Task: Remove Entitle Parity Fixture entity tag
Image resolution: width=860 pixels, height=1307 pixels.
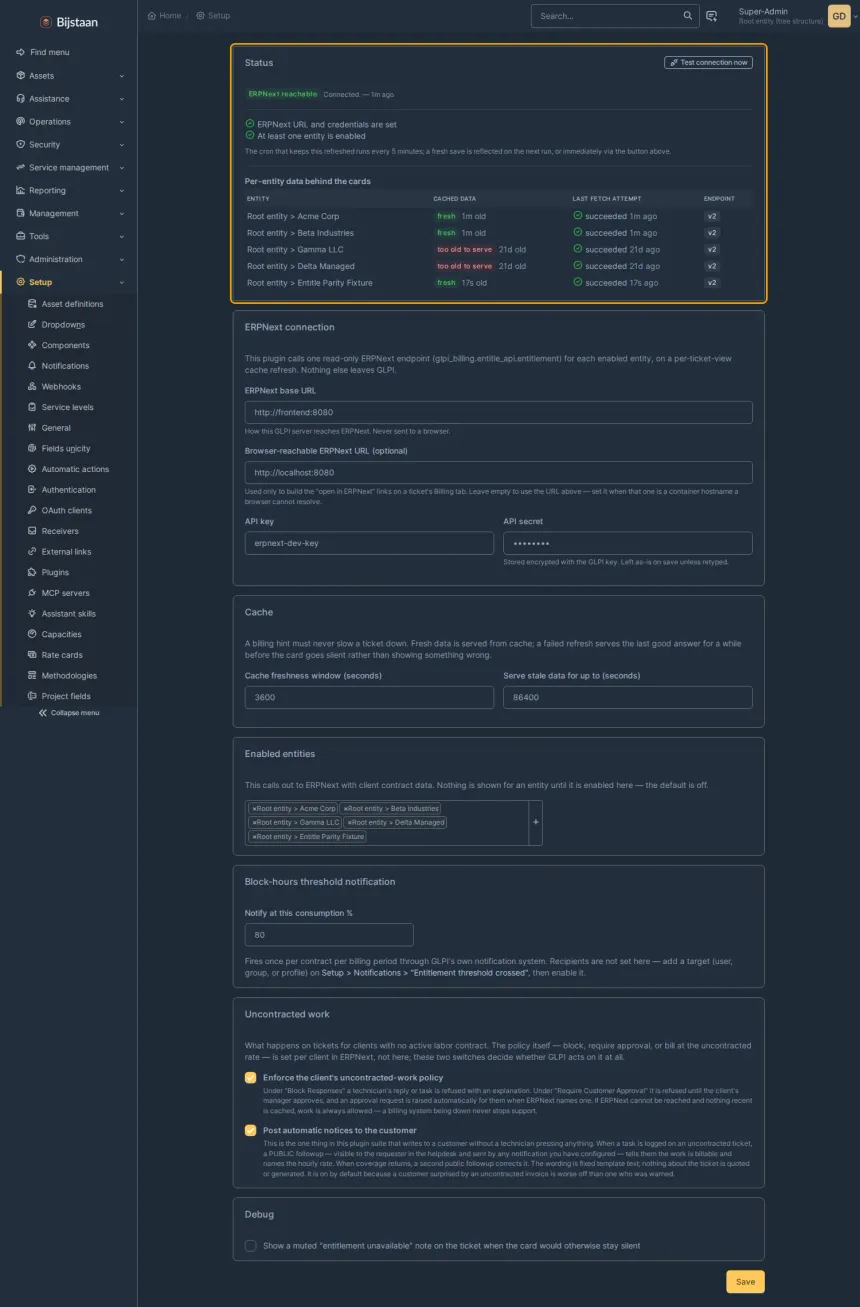Action: tap(254, 837)
